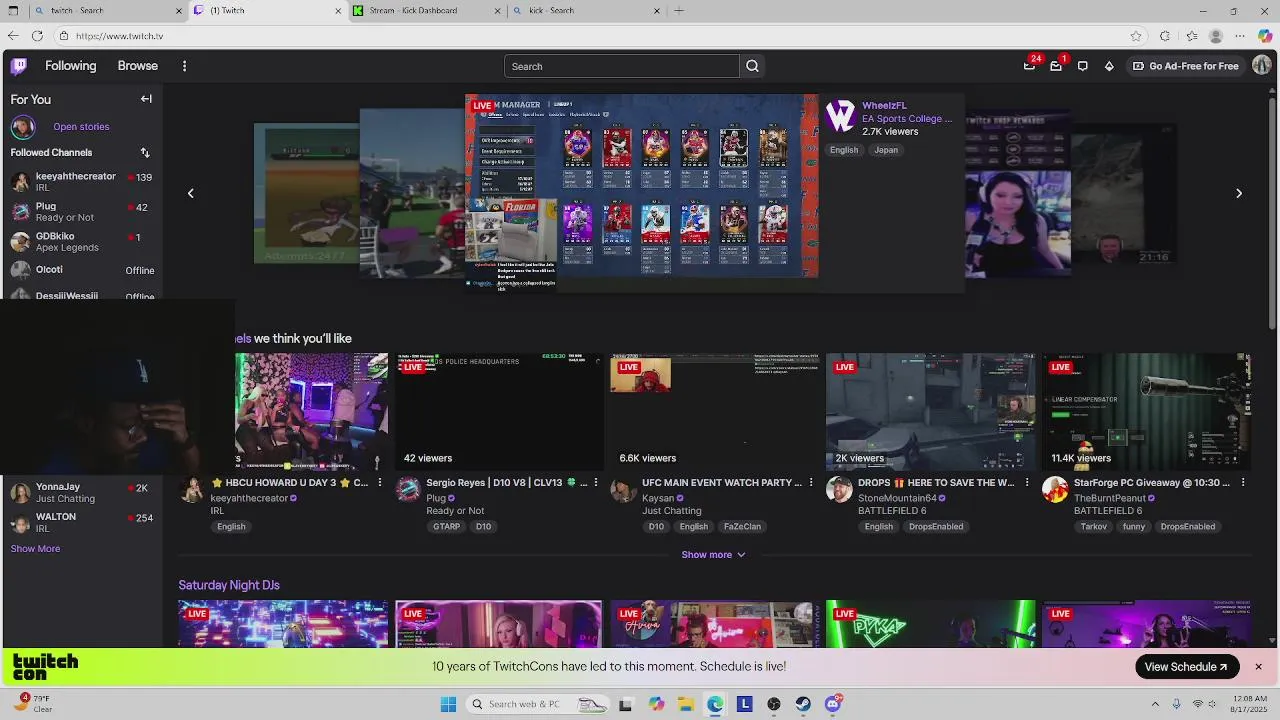Viewport: 1280px width, 720px height.
Task: Click the browser Back arrow
Action: click(12, 36)
